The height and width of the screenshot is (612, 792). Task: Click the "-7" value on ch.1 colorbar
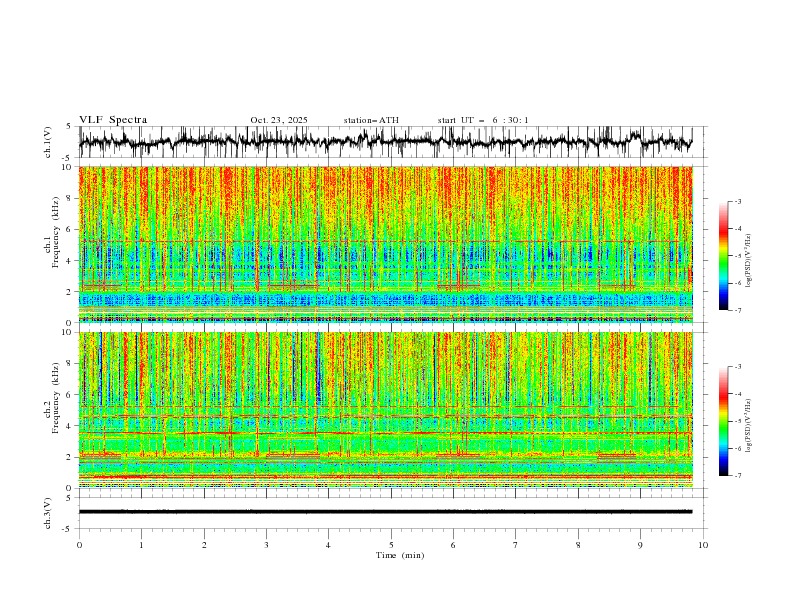click(738, 310)
